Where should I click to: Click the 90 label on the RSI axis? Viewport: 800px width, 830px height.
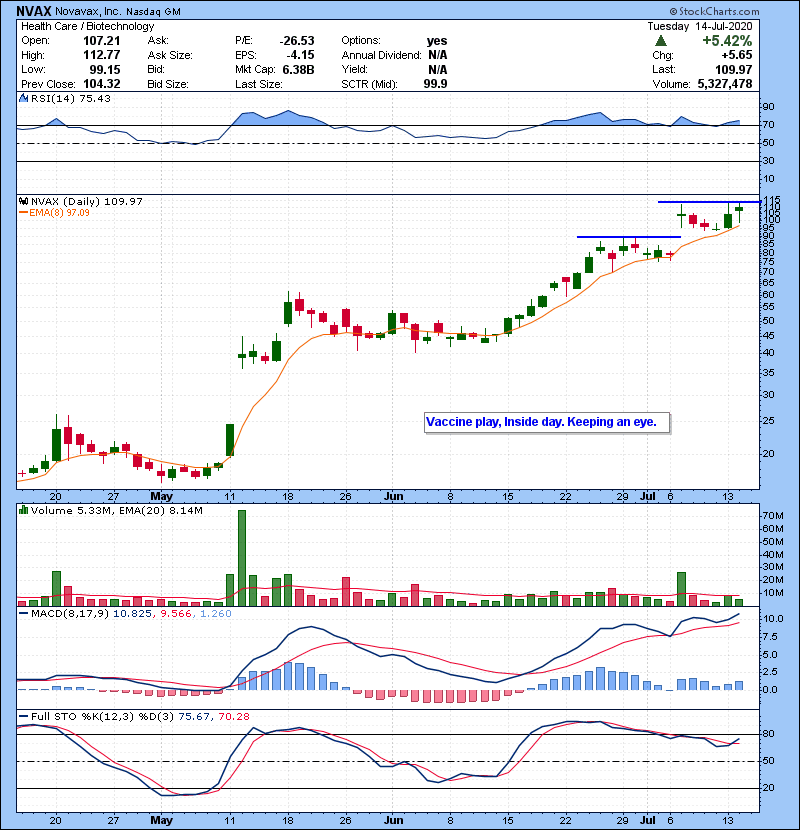click(768, 107)
